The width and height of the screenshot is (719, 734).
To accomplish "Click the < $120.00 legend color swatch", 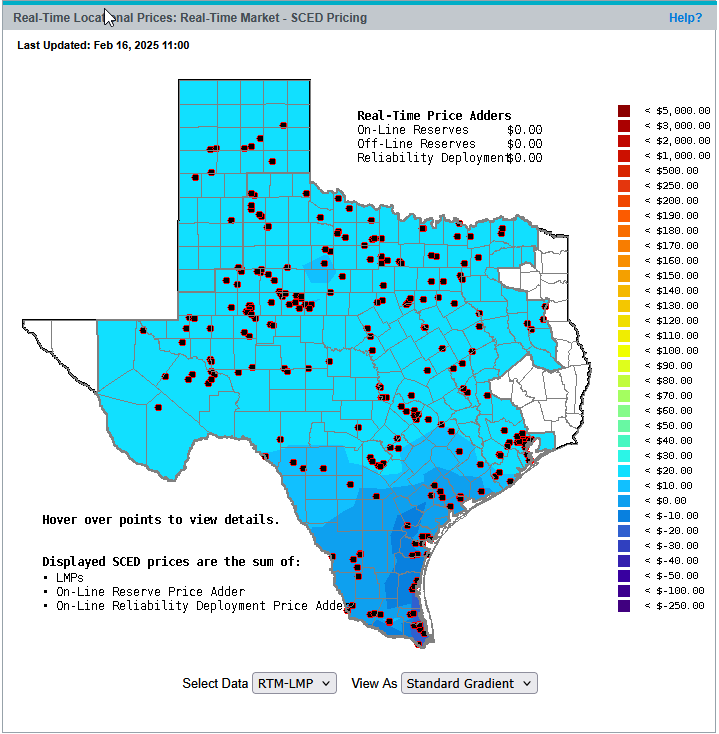I will tap(624, 321).
